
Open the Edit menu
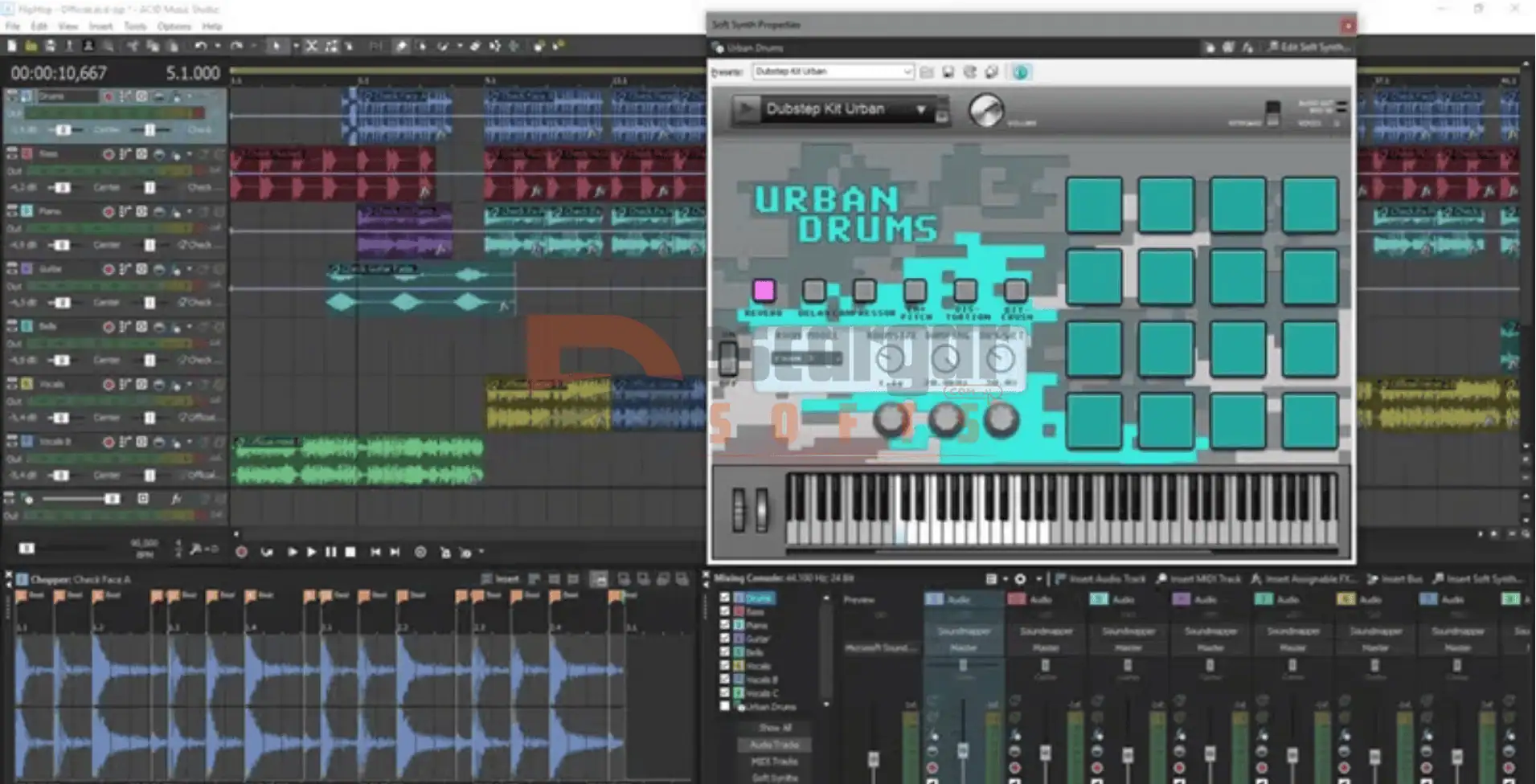(x=39, y=27)
